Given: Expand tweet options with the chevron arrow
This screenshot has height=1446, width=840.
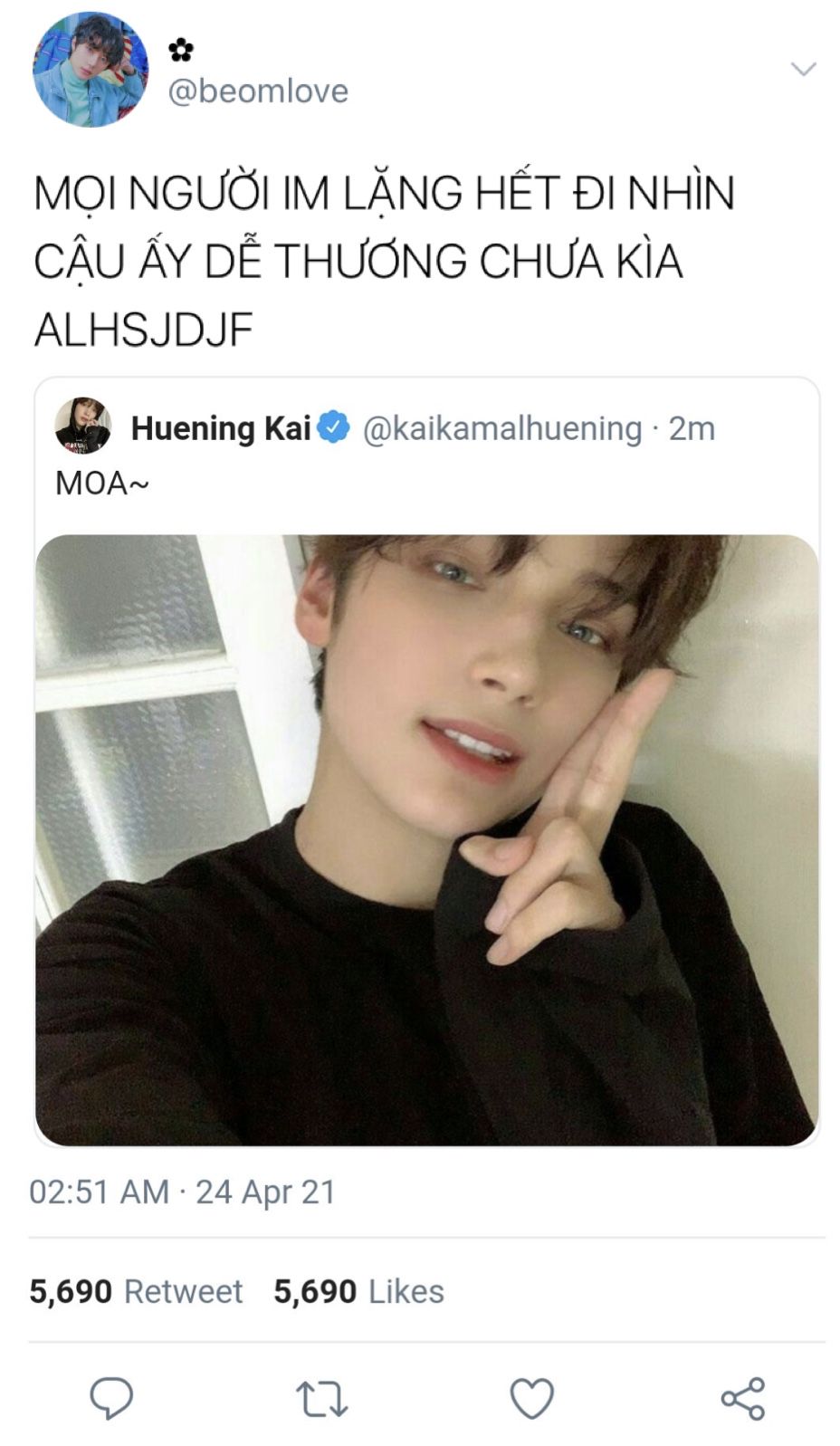Looking at the screenshot, I should coord(804,69).
